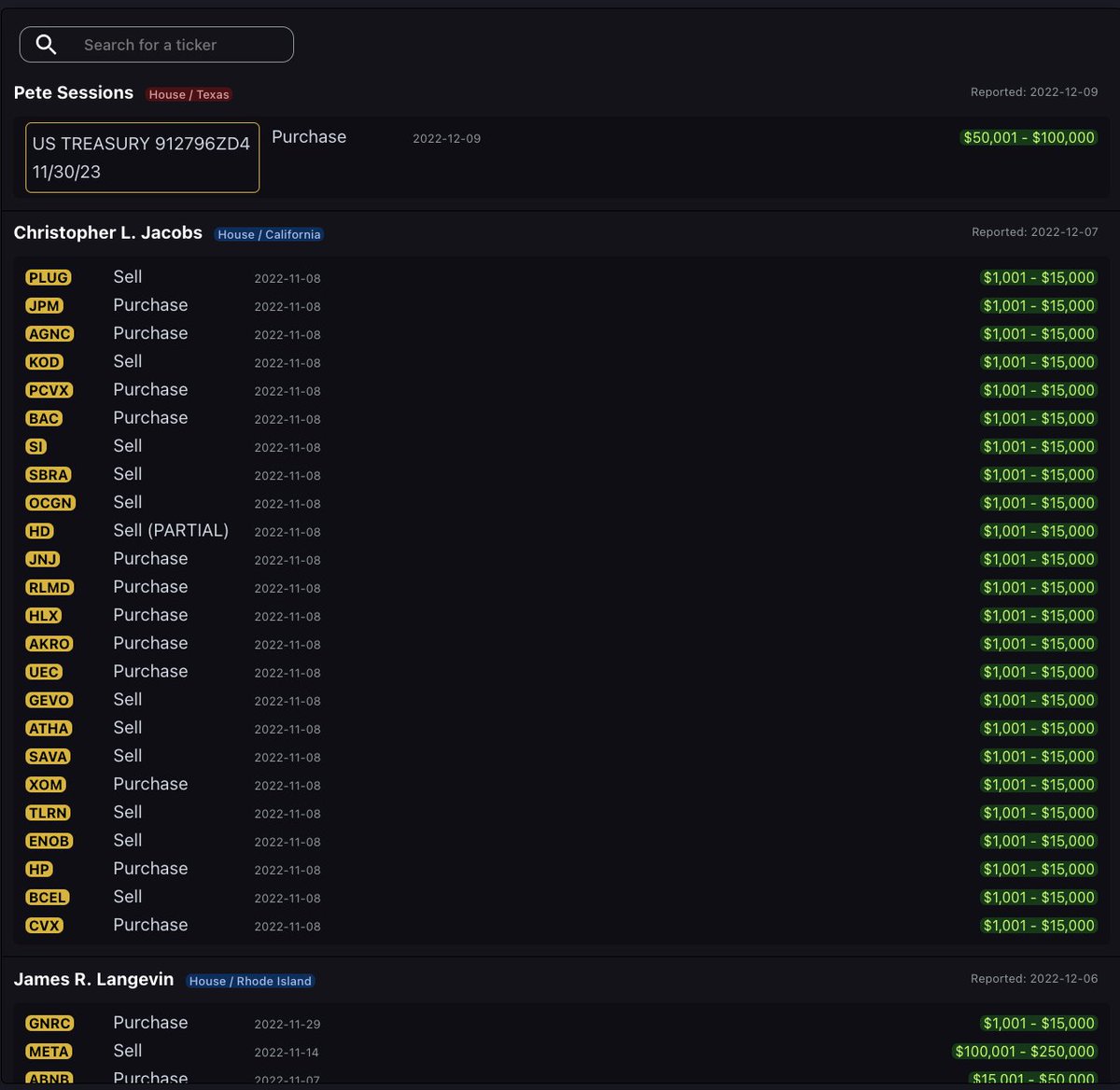Click the 2022-12-09 transaction date for US Treasury
The height and width of the screenshot is (1090, 1120).
tap(447, 139)
